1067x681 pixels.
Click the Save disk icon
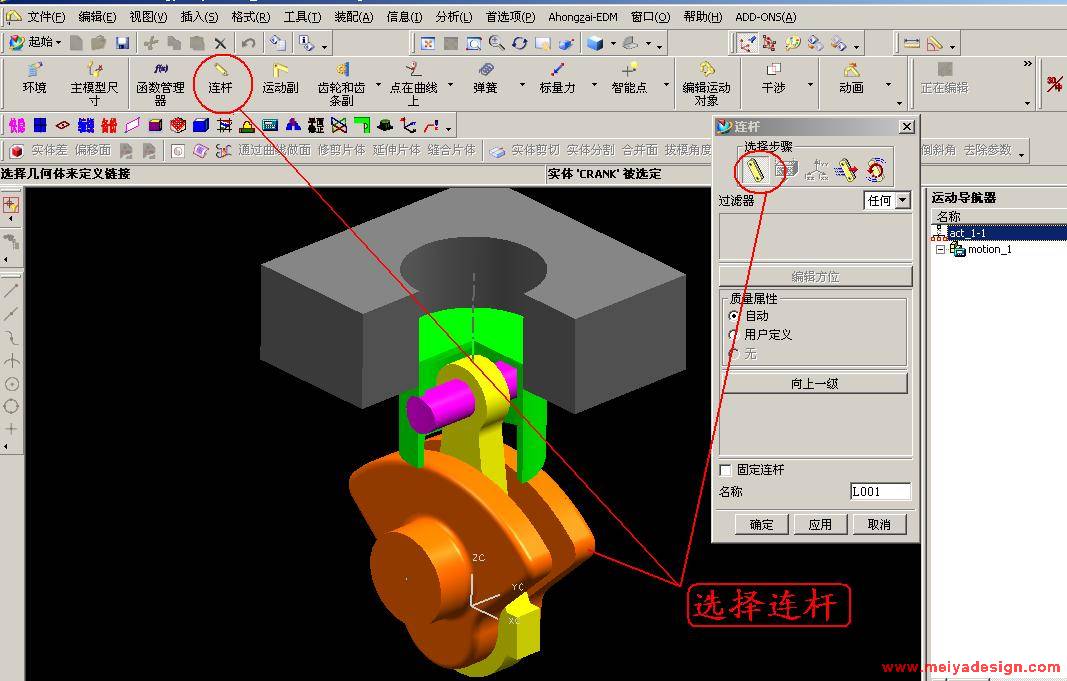click(122, 44)
